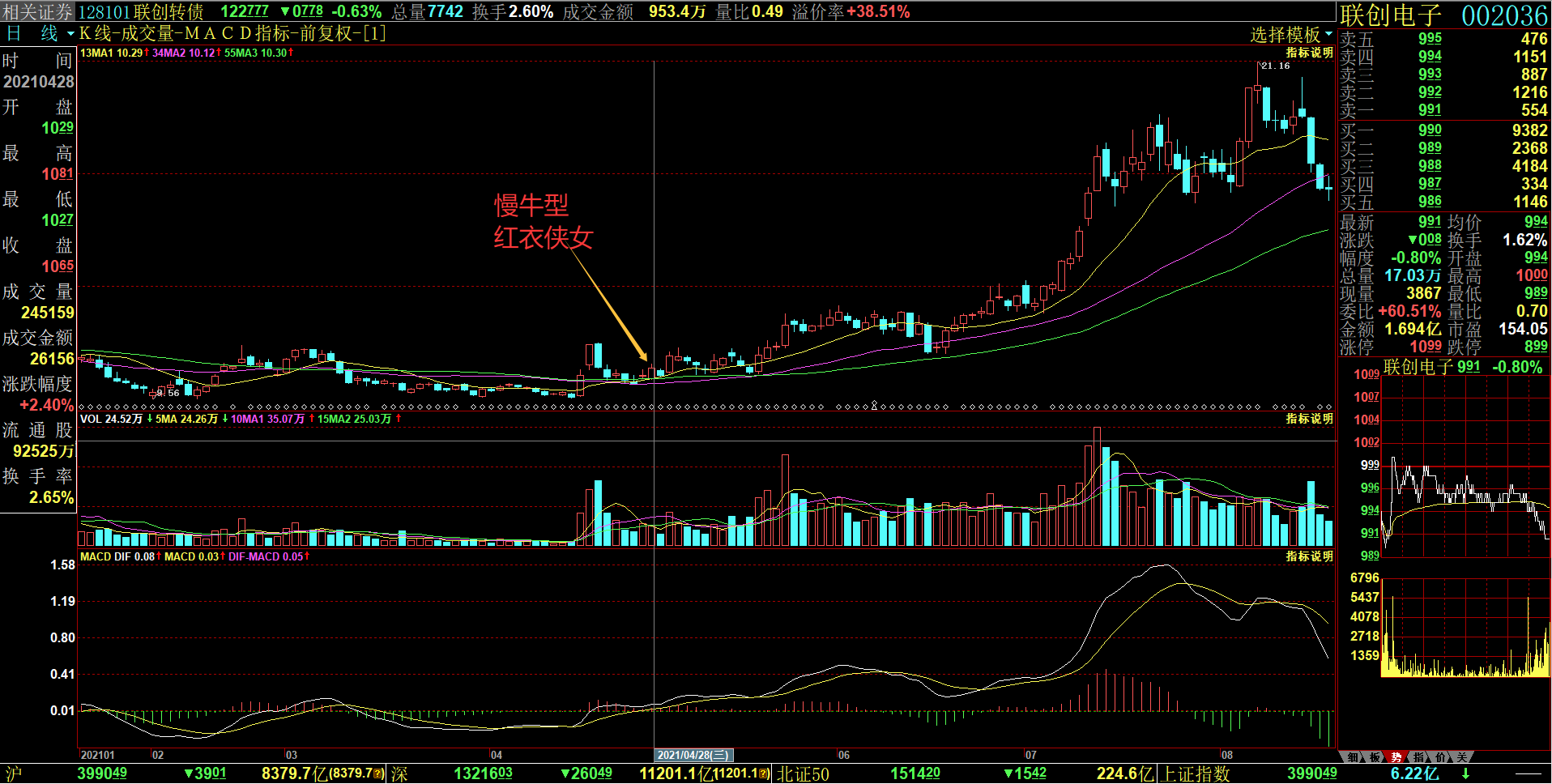The height and width of the screenshot is (784, 1552).
Task: Click the 21.16 high price marker
Action: click(1275, 66)
